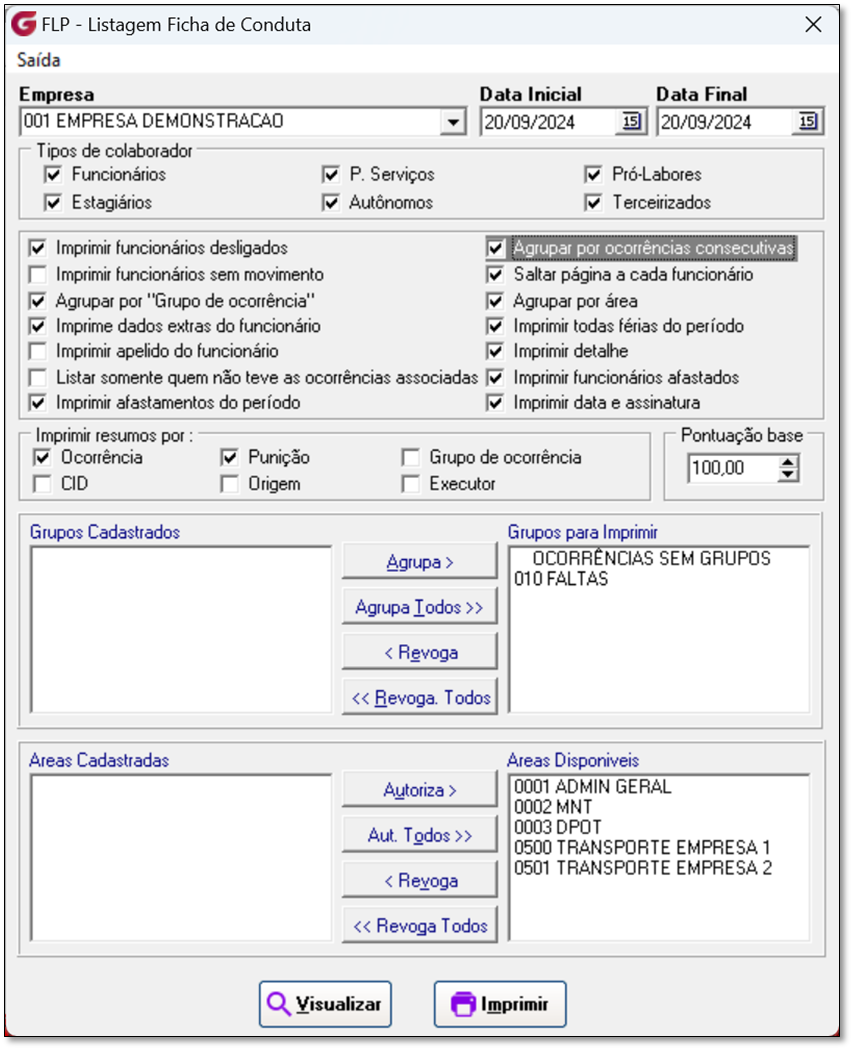This screenshot has height=1050, width=853.
Task: Click the Imprimir button with printer
Action: click(x=500, y=1004)
